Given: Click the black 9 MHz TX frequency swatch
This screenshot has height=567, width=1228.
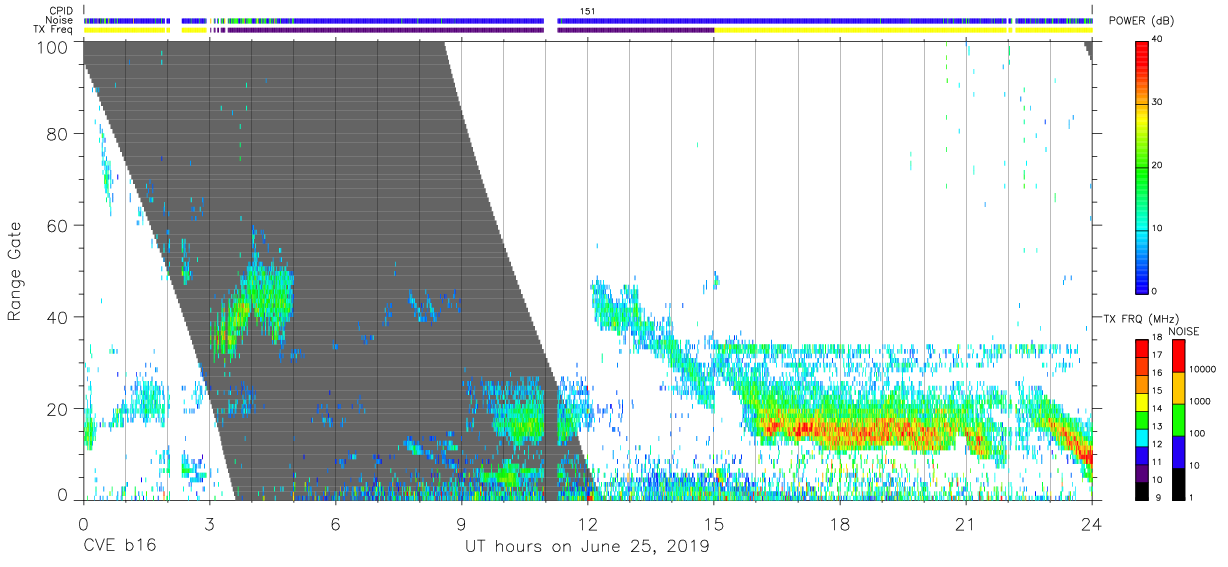Looking at the screenshot, I should pos(1144,491).
